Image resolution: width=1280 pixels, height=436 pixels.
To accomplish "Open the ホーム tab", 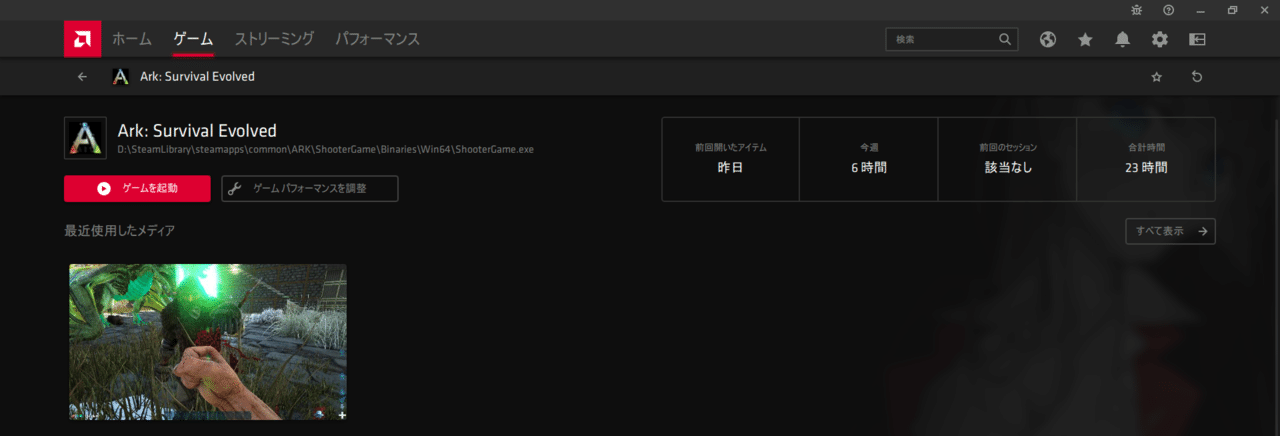I will pyautogui.click(x=131, y=39).
